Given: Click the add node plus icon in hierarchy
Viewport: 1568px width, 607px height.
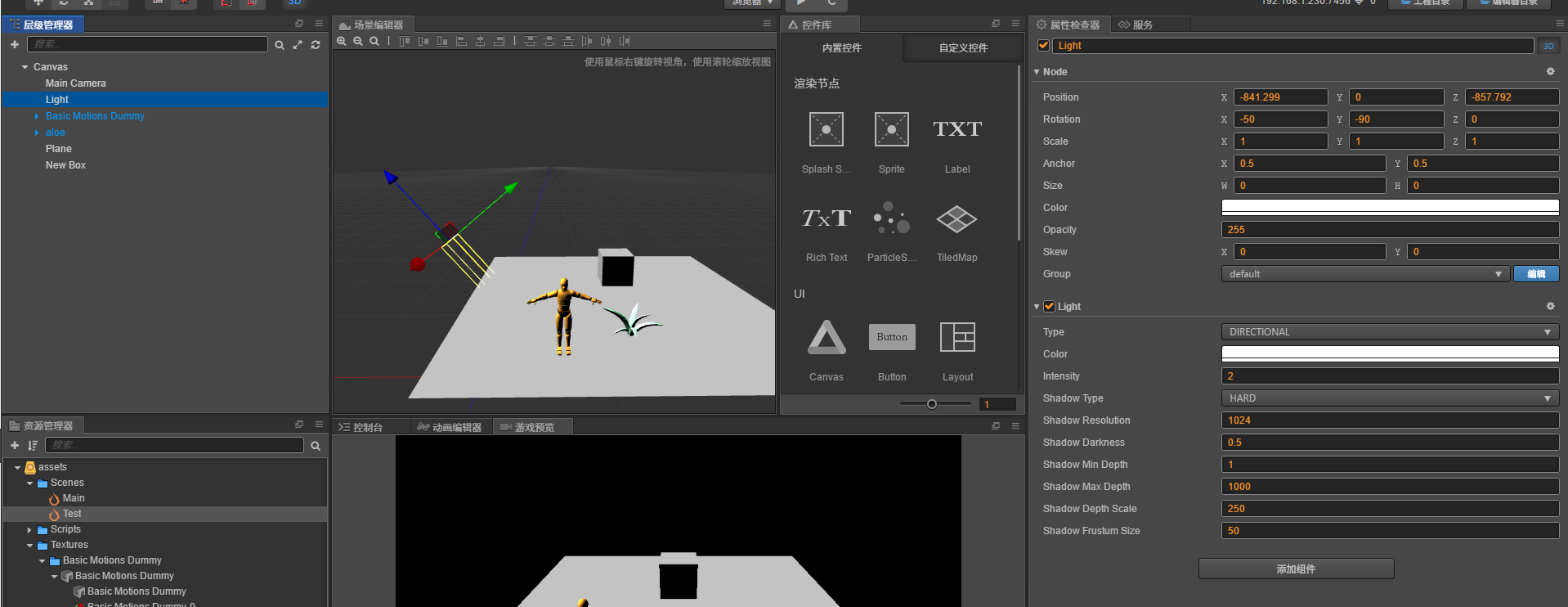Looking at the screenshot, I should [x=15, y=44].
